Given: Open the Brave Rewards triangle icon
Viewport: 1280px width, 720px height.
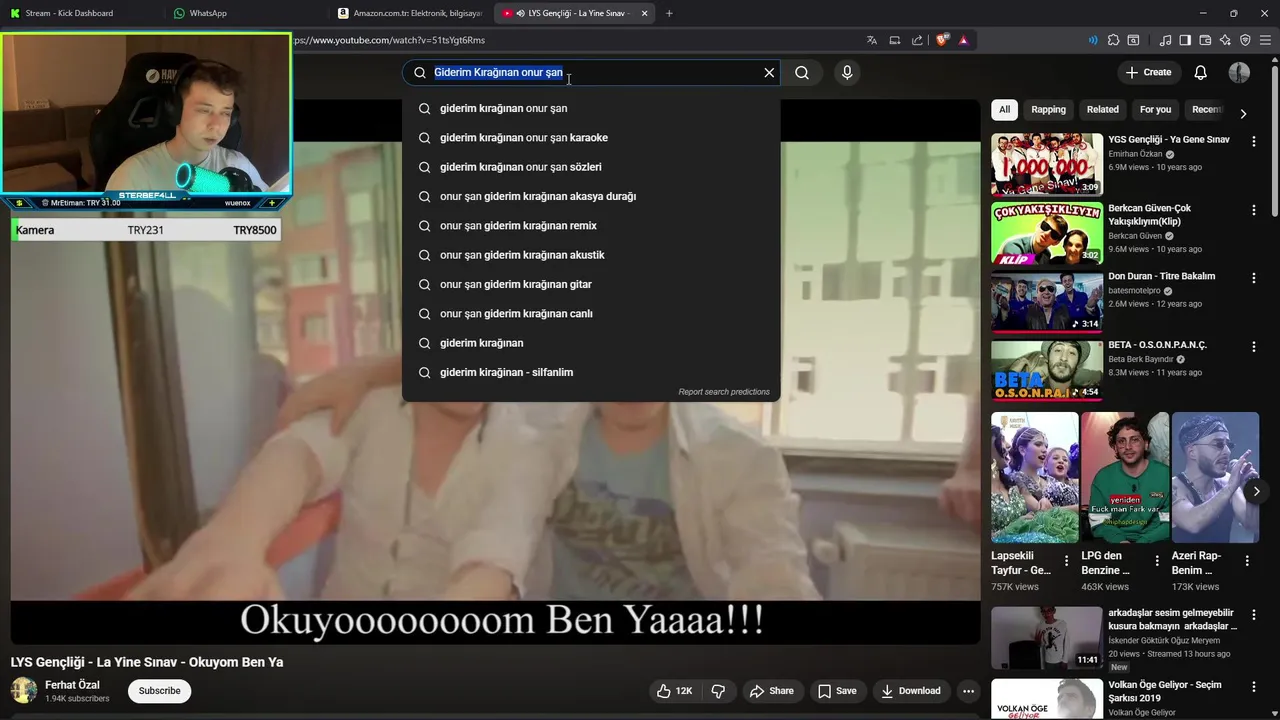Looking at the screenshot, I should tap(963, 40).
